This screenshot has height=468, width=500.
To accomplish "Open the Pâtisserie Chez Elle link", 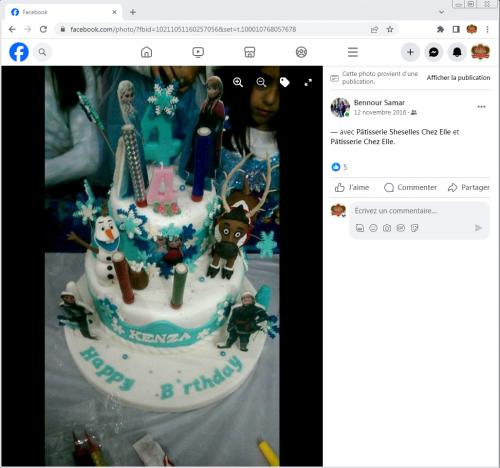I will 362,142.
